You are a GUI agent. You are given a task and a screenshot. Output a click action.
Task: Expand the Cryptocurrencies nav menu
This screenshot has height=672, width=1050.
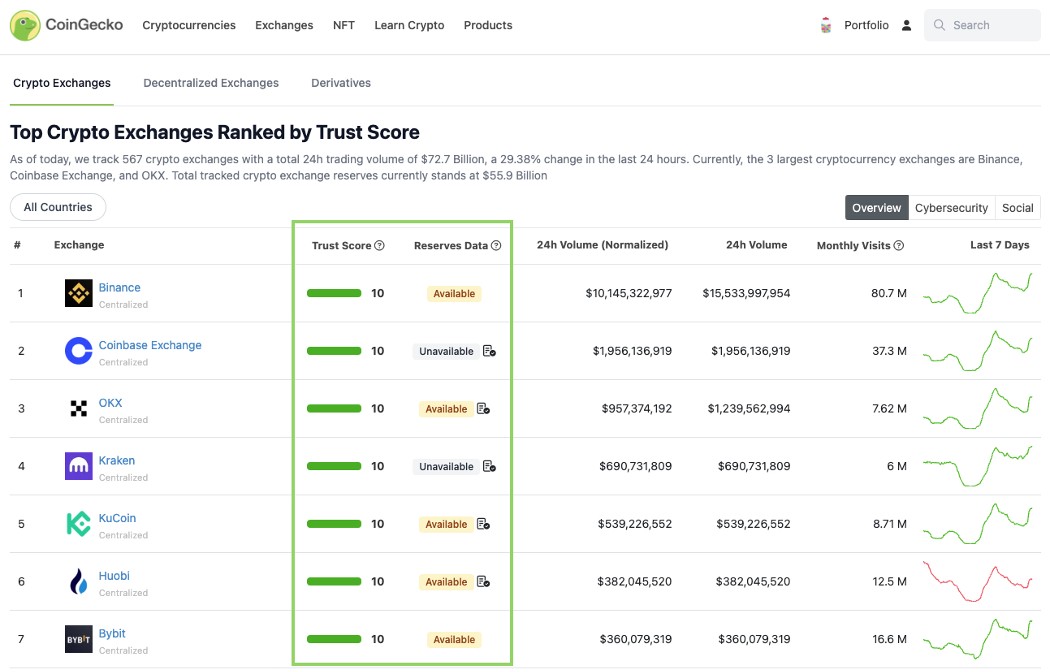pyautogui.click(x=189, y=25)
